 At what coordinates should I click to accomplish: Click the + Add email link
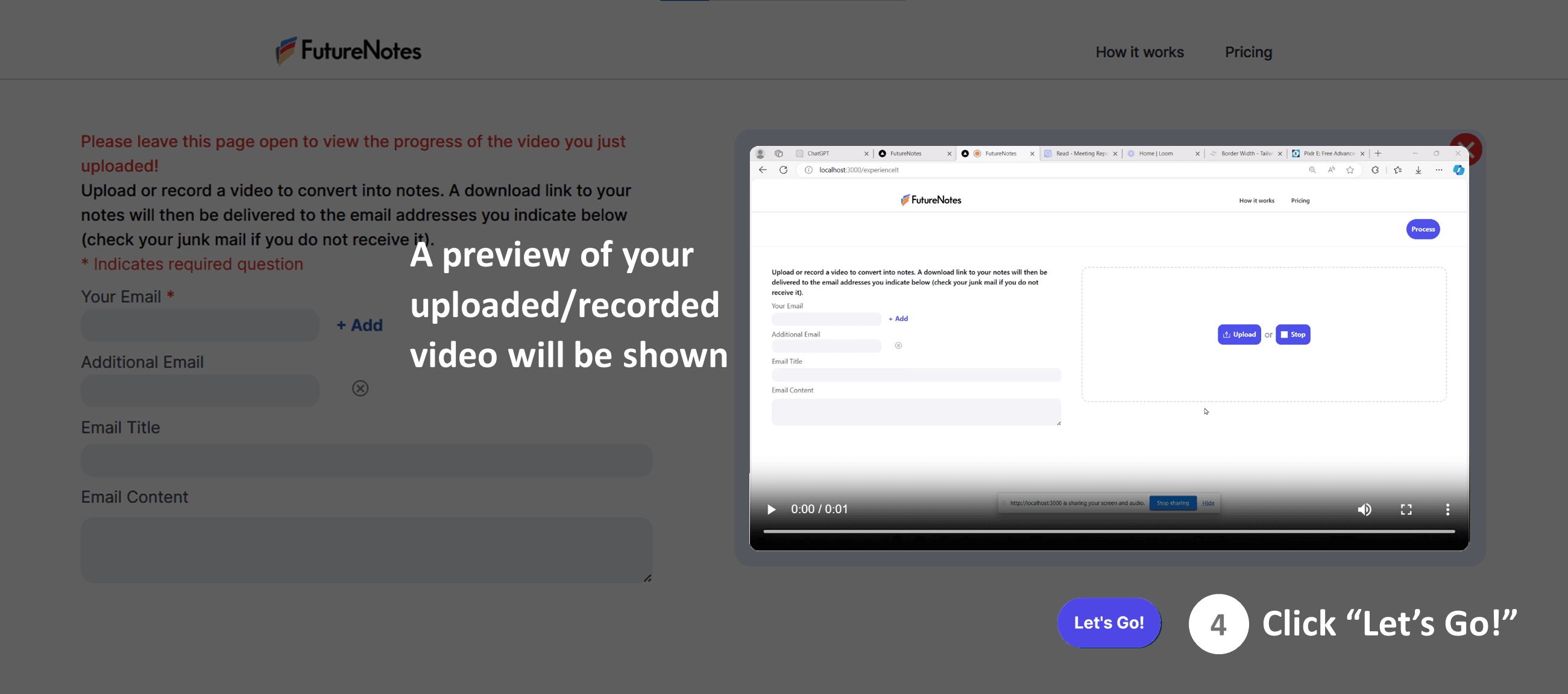point(359,325)
